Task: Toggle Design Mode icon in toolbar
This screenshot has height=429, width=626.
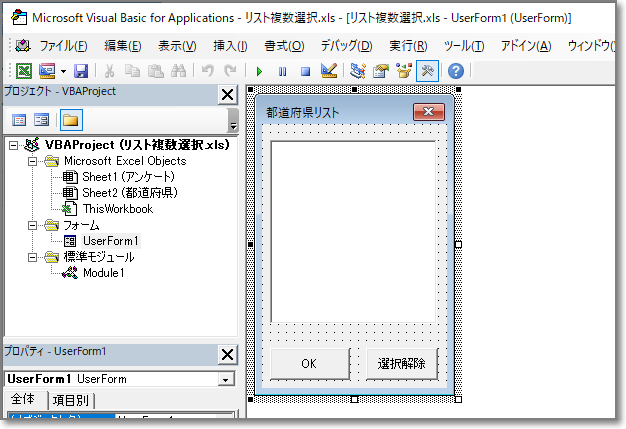Action: click(328, 71)
